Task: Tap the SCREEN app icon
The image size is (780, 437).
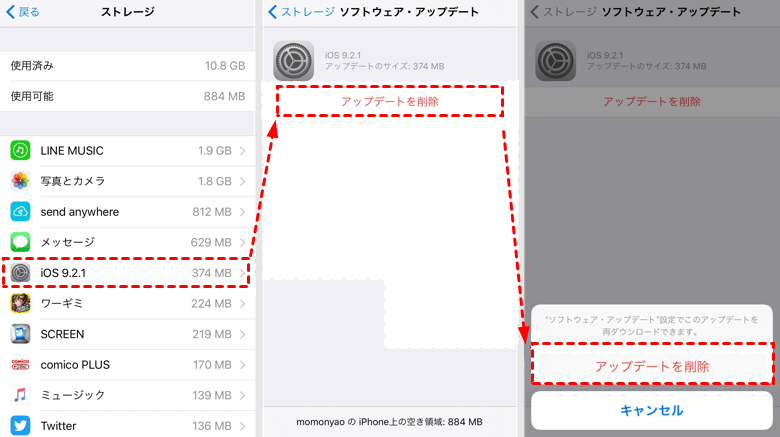Action: 20,334
